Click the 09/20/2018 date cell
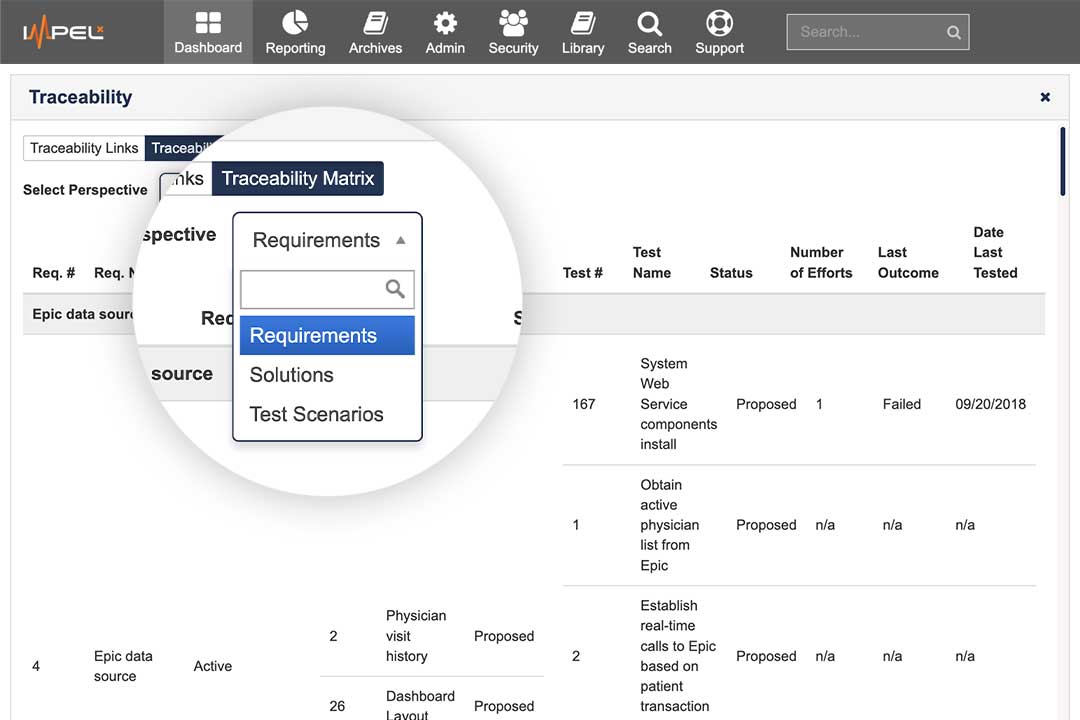Image resolution: width=1080 pixels, height=720 pixels. pos(990,404)
